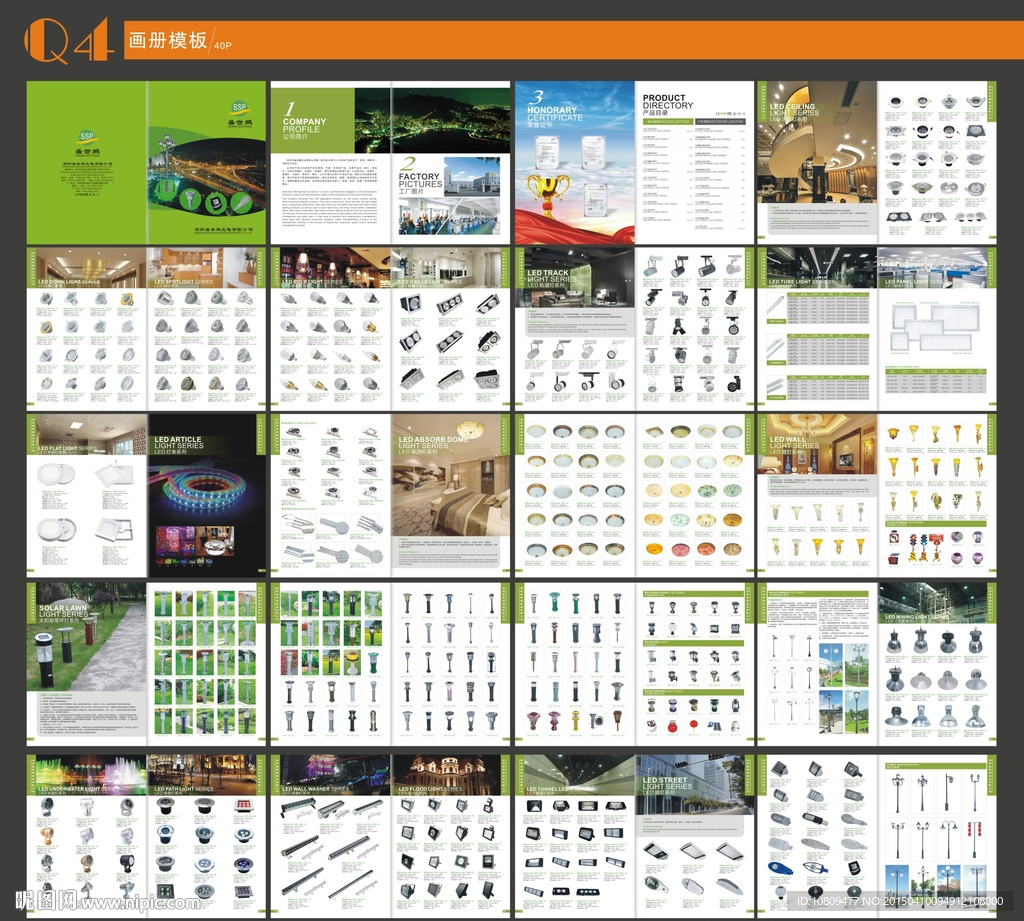Select the LED STREET LIGHT SERIES title
This screenshot has height=921, width=1024.
coord(667,786)
